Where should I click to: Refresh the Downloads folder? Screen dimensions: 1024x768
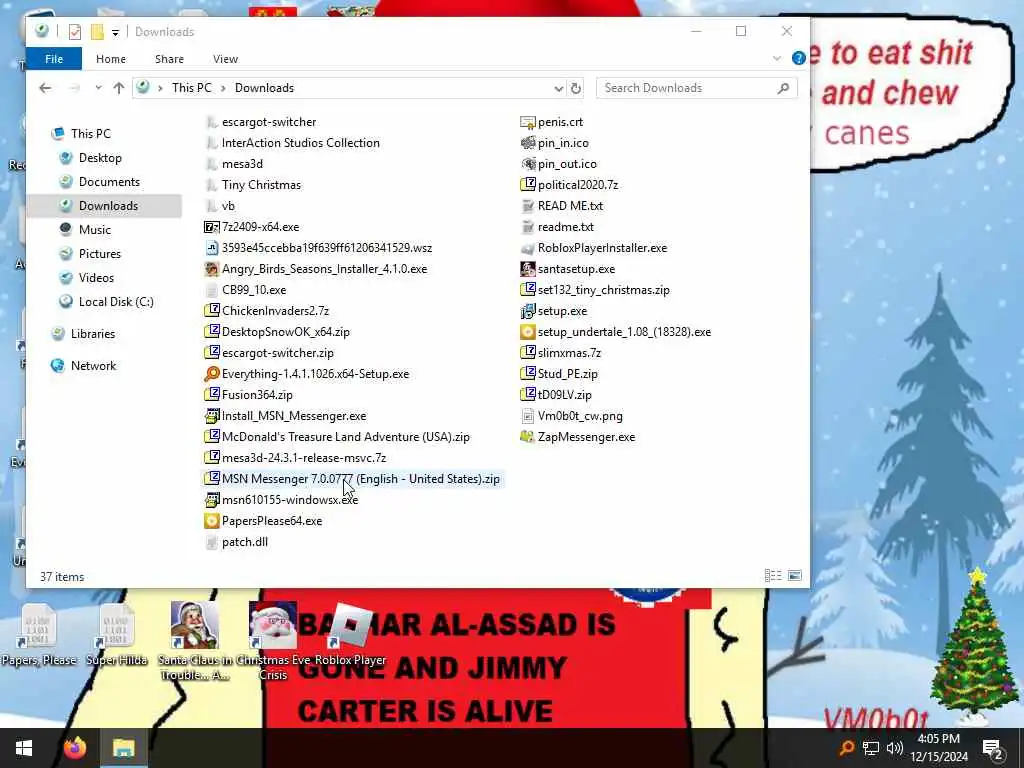pos(575,88)
